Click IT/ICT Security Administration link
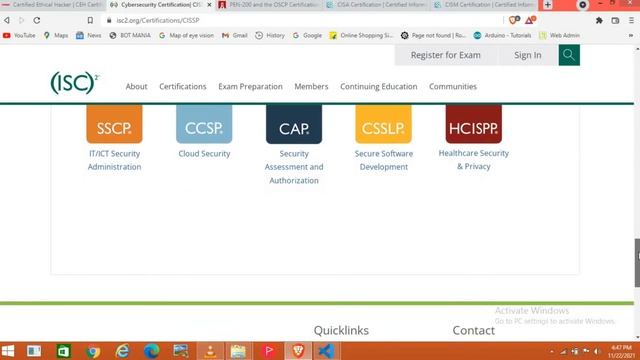The width and height of the screenshot is (640, 360). [114, 160]
